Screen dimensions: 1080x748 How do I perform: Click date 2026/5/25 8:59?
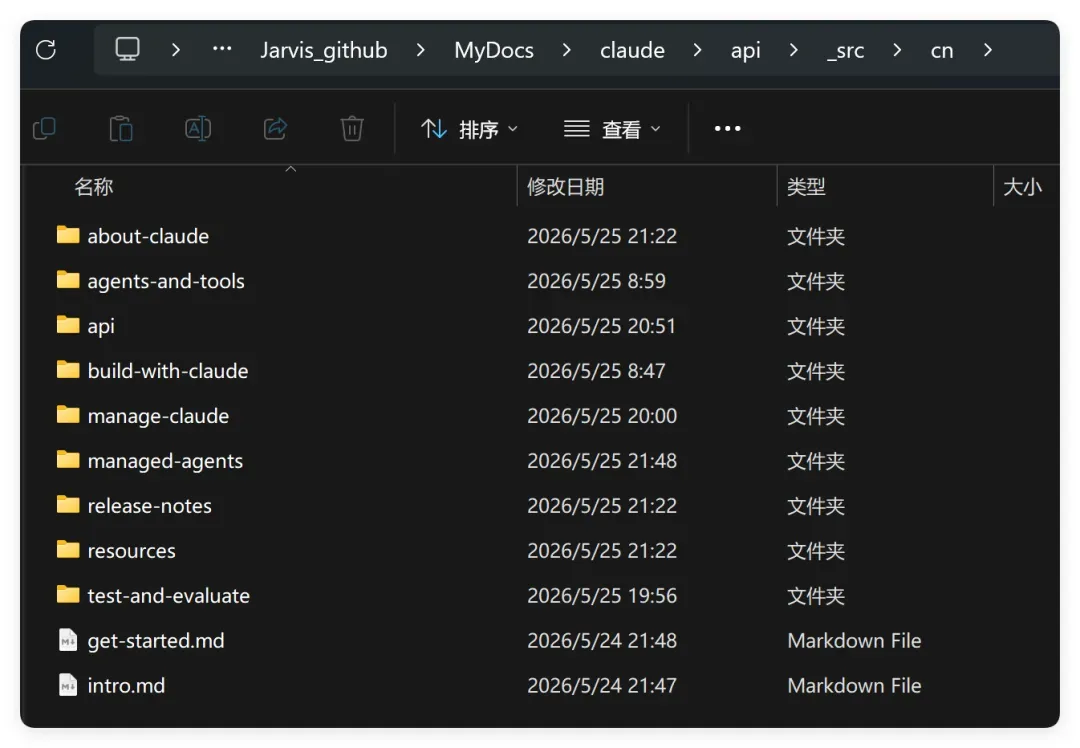(596, 281)
